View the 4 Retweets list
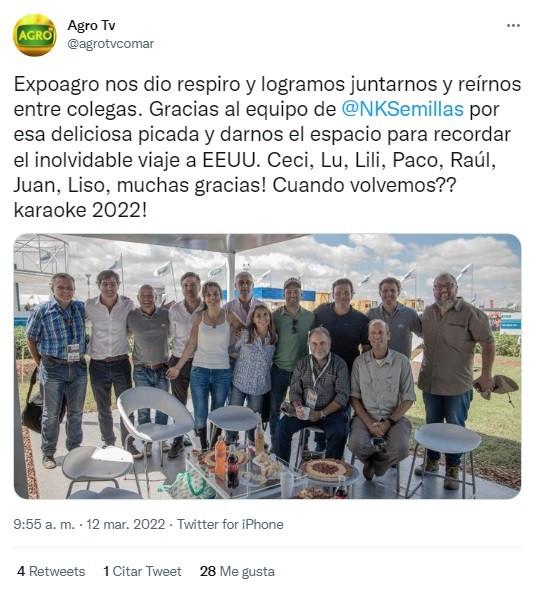Image resolution: width=536 pixels, height=592 pixels. [x=51, y=571]
